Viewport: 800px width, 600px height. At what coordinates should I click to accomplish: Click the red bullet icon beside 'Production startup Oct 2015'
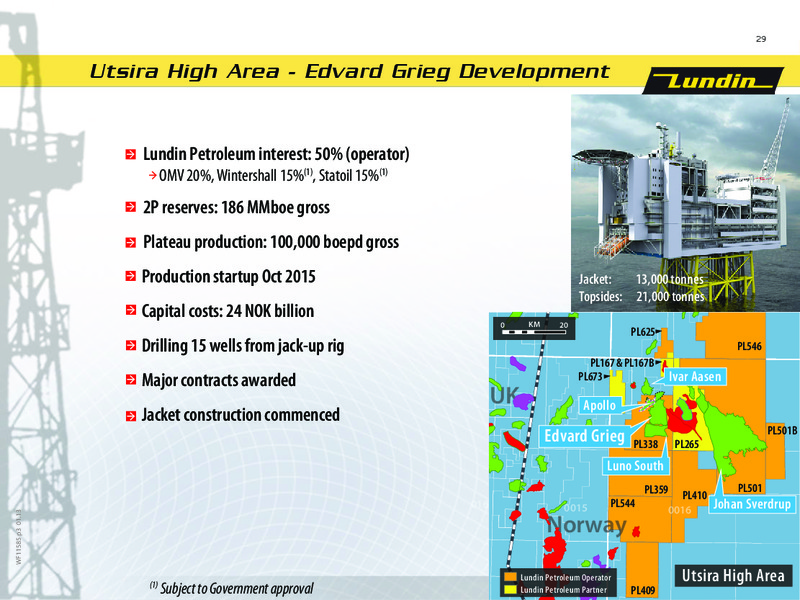[x=131, y=277]
